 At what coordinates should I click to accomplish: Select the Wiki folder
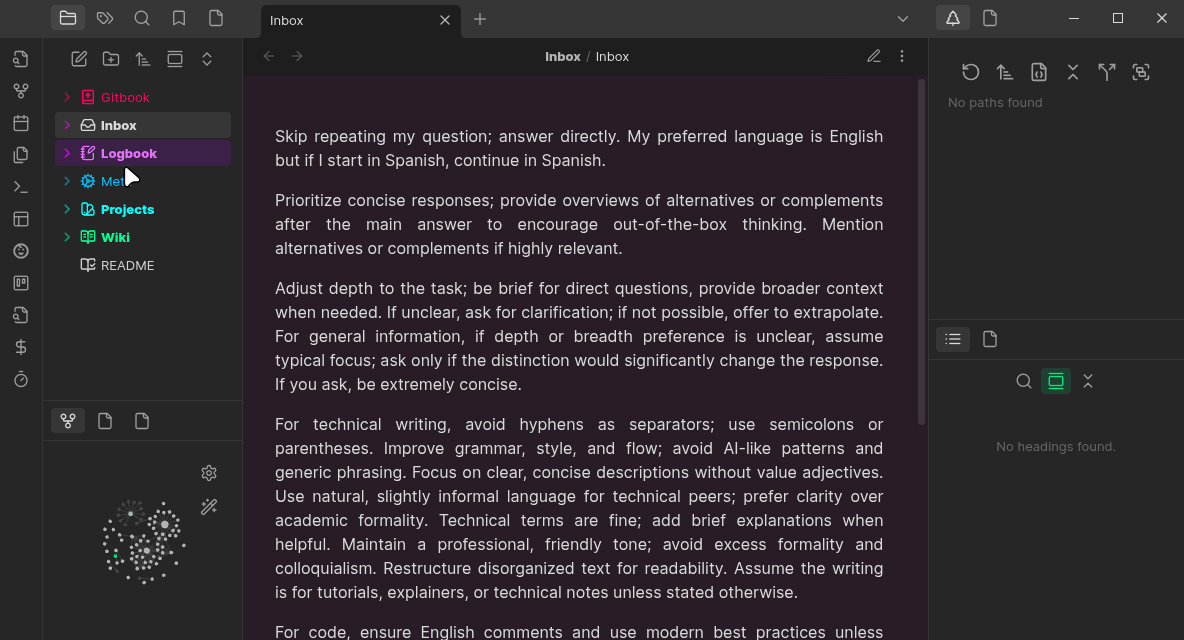pyautogui.click(x=143, y=237)
